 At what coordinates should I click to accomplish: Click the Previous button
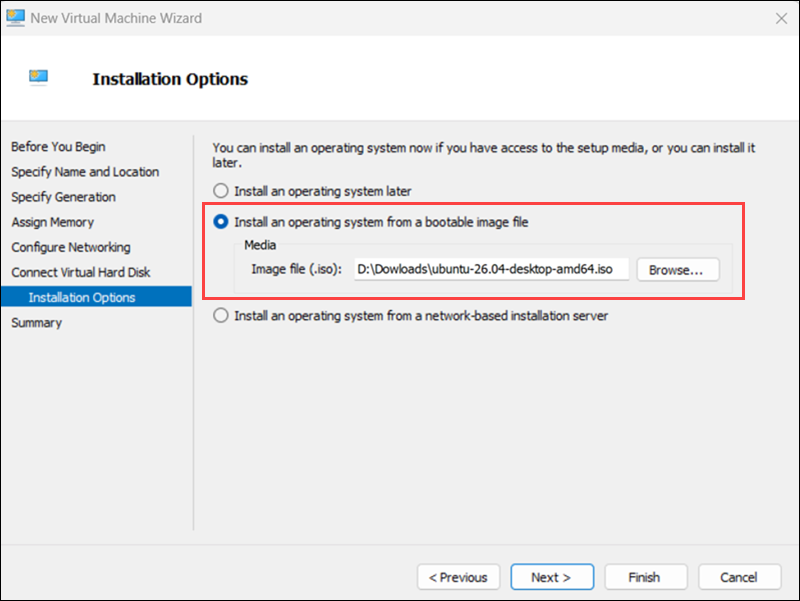click(x=458, y=577)
